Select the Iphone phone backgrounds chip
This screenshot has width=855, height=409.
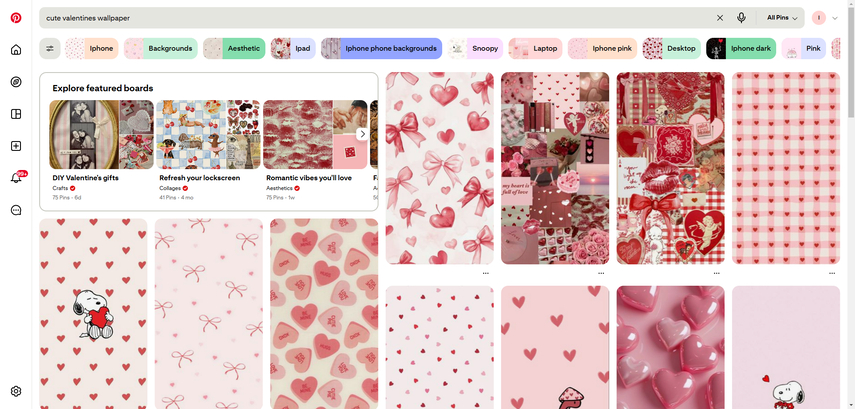pos(381,49)
